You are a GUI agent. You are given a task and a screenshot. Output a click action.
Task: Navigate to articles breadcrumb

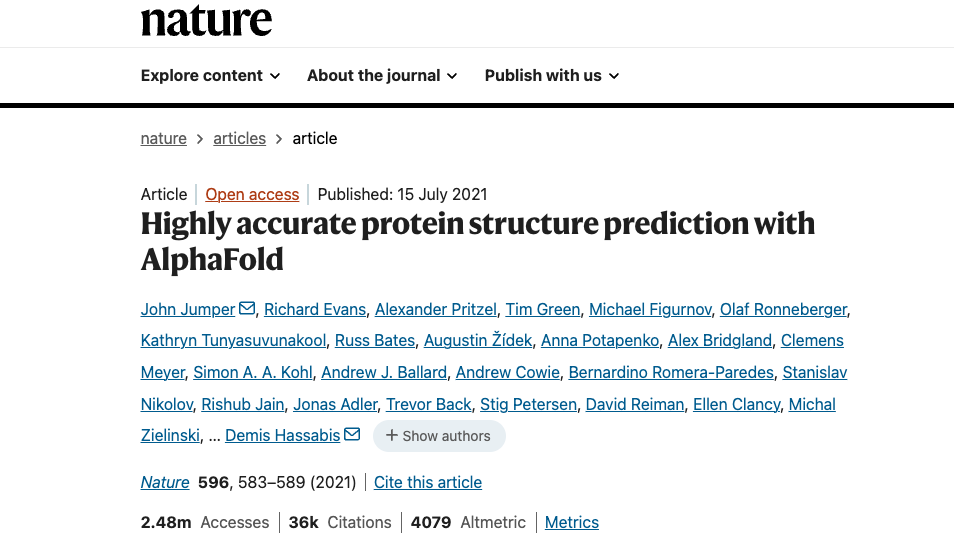240,139
